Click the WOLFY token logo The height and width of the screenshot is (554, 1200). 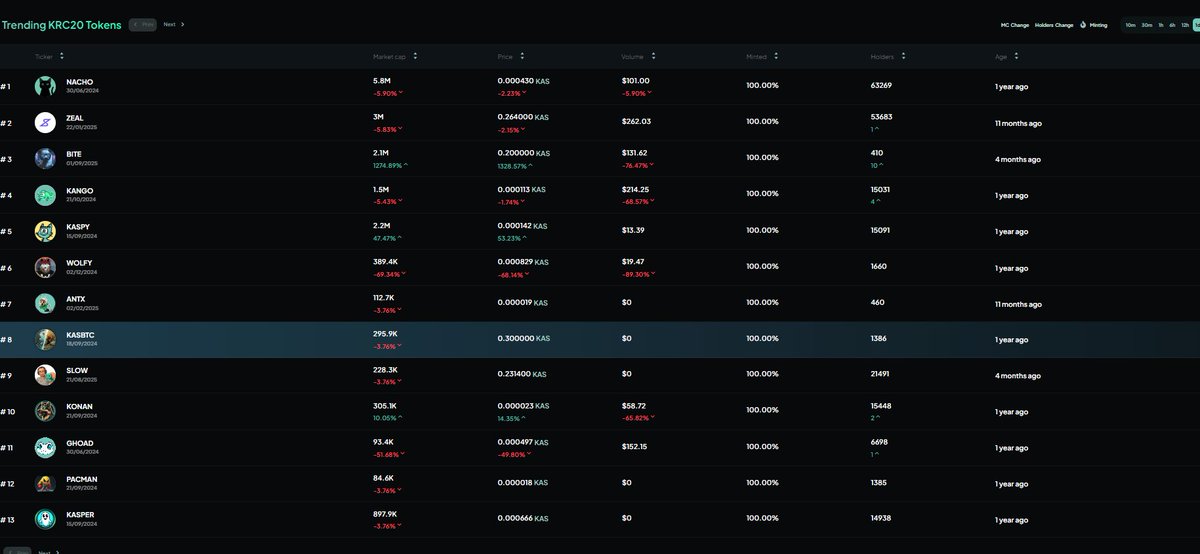[x=45, y=267]
